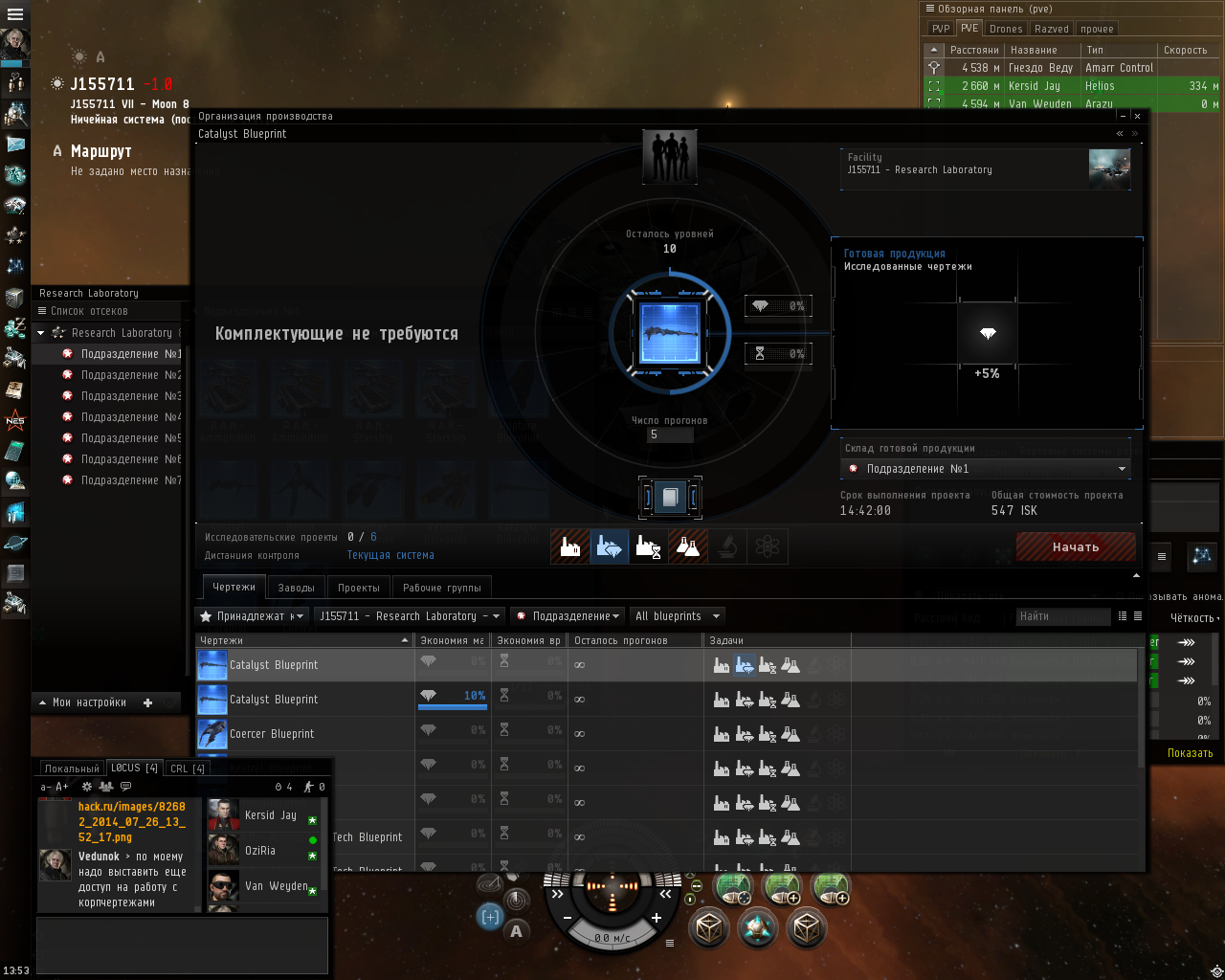The image size is (1225, 980).
Task: Open output location Подразделение №1 dropdown
Action: tap(986, 469)
